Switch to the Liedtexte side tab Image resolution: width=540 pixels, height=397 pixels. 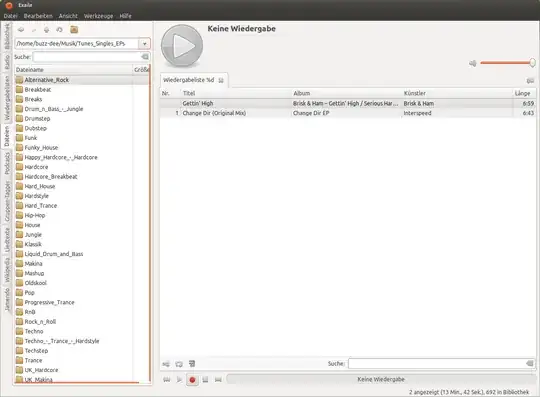tap(7, 240)
